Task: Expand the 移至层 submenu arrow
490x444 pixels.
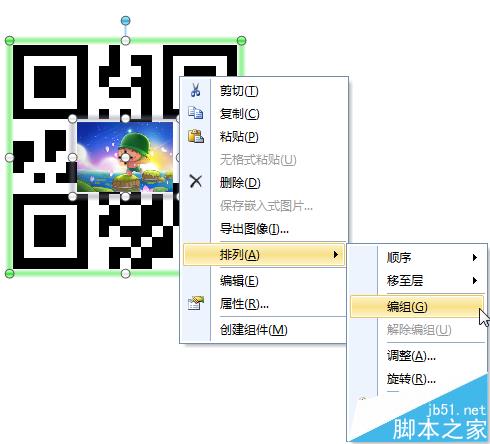Action: point(475,280)
